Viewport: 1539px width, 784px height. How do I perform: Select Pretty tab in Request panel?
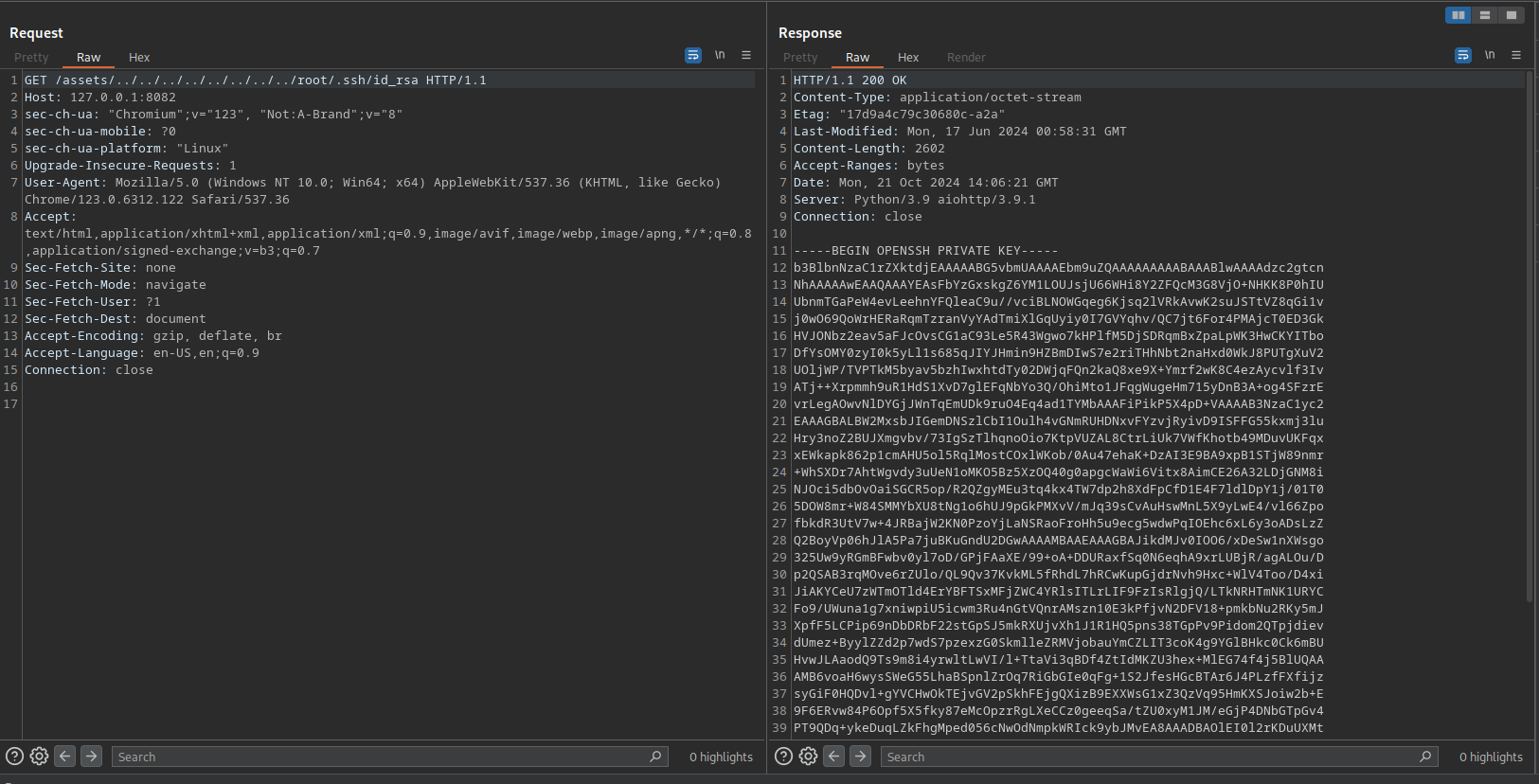31,58
